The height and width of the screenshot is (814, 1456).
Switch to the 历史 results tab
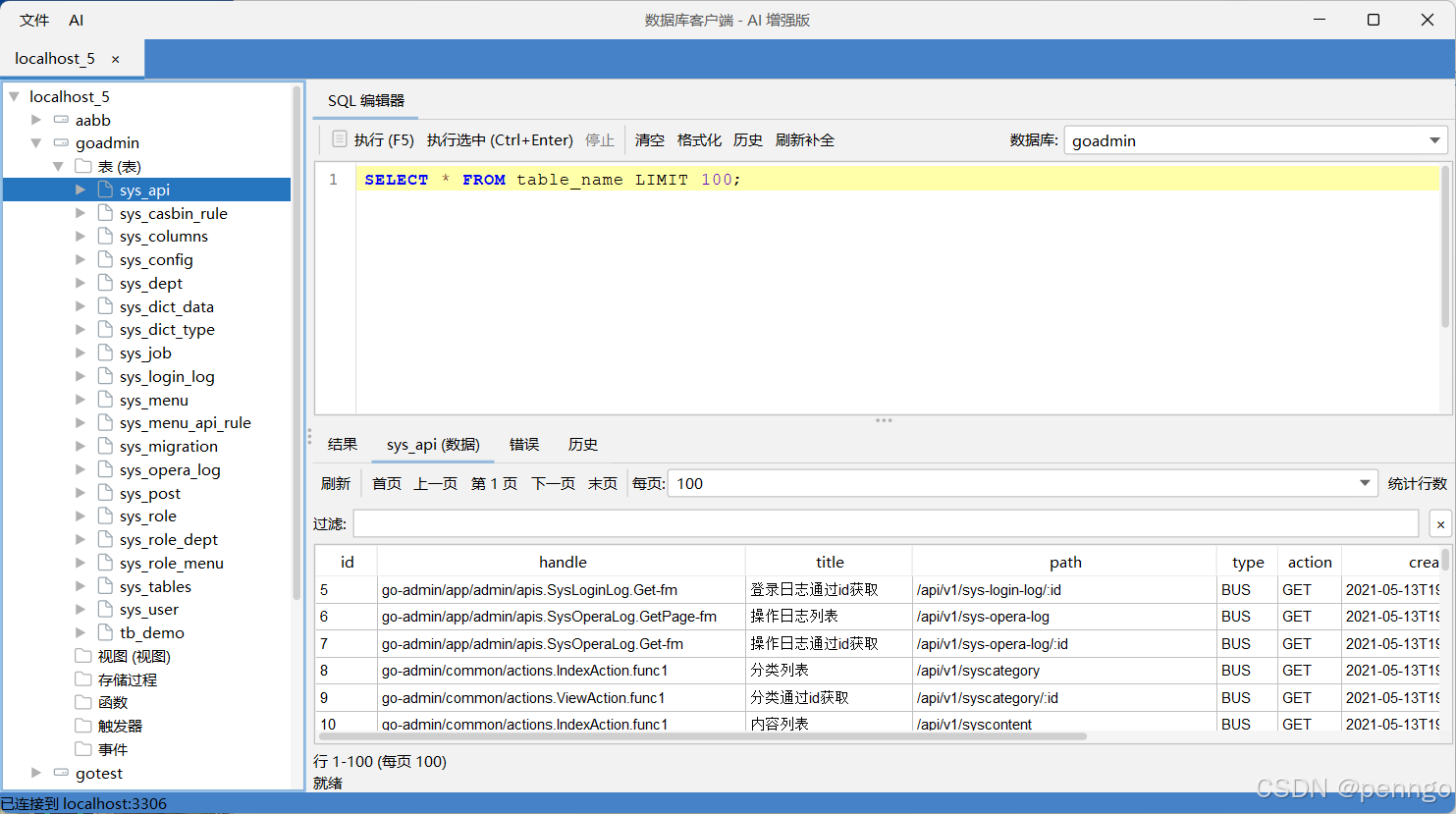[x=583, y=444]
